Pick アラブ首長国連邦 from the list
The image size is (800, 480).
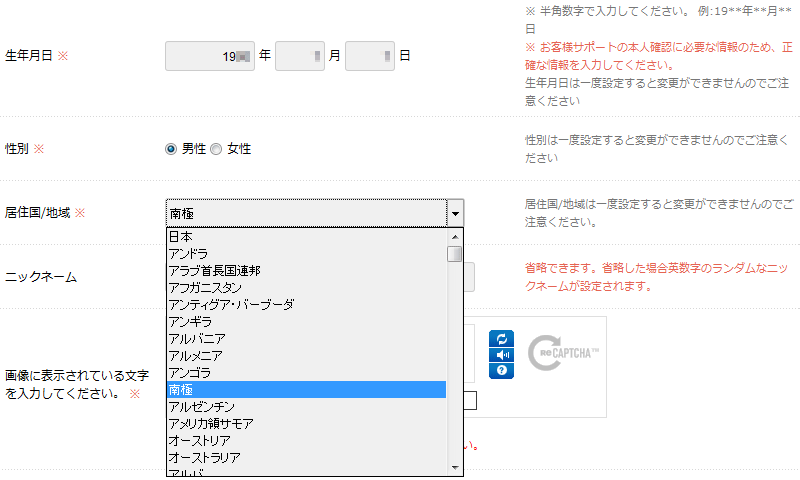pos(305,271)
